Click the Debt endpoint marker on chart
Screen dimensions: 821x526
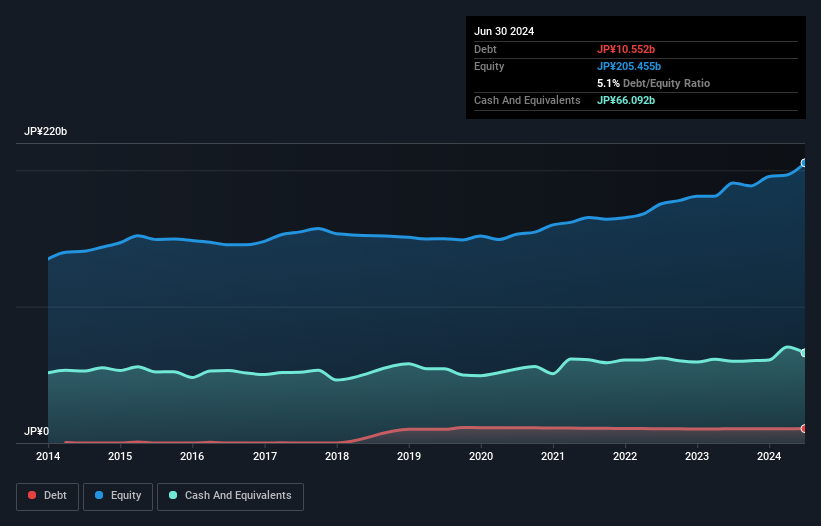[804, 429]
